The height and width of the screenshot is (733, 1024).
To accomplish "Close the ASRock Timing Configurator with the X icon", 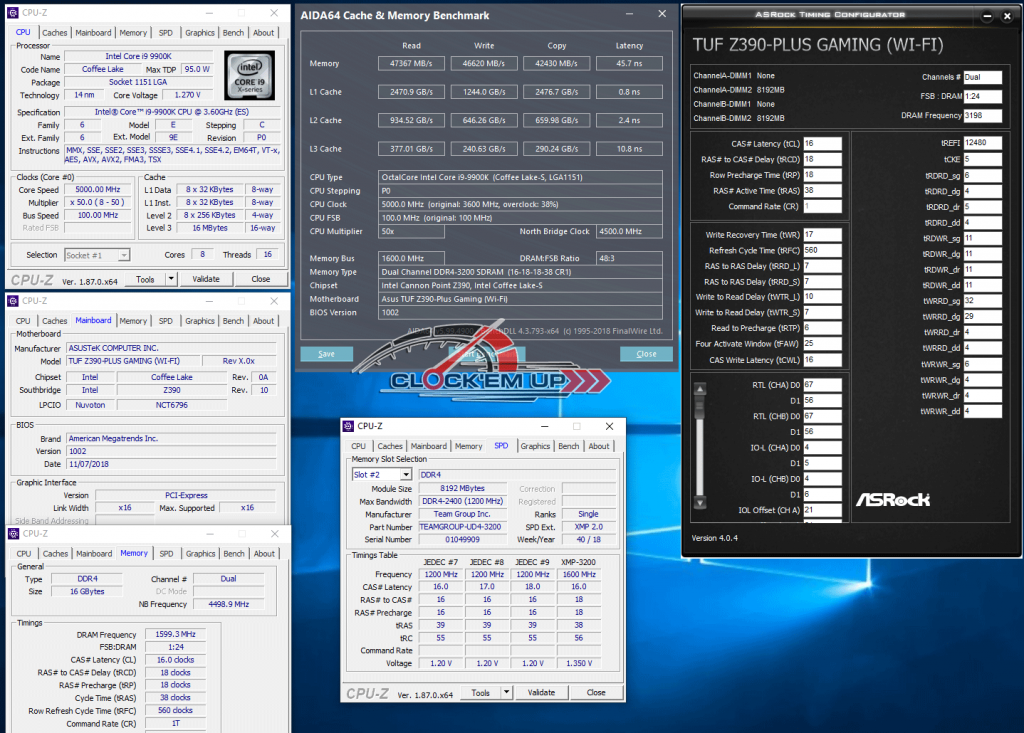I will tap(1007, 17).
